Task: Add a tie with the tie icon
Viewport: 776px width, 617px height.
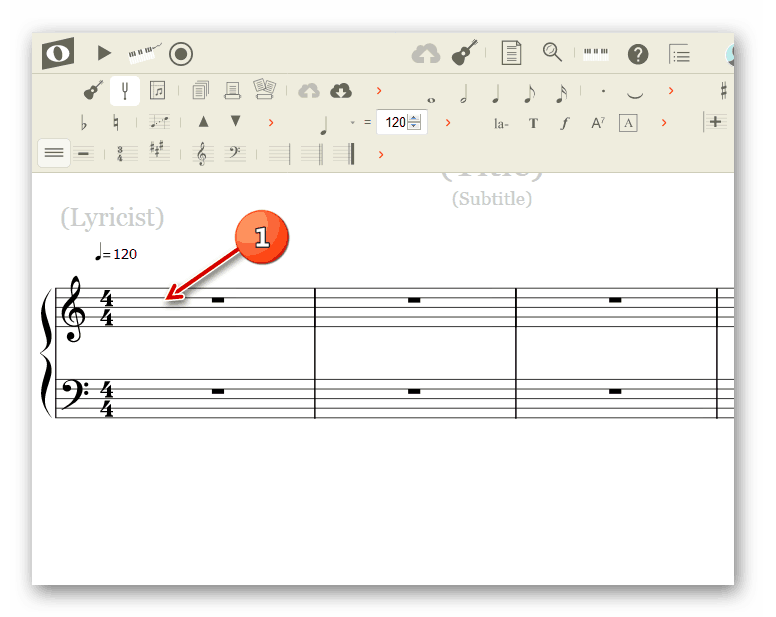Action: tap(635, 95)
